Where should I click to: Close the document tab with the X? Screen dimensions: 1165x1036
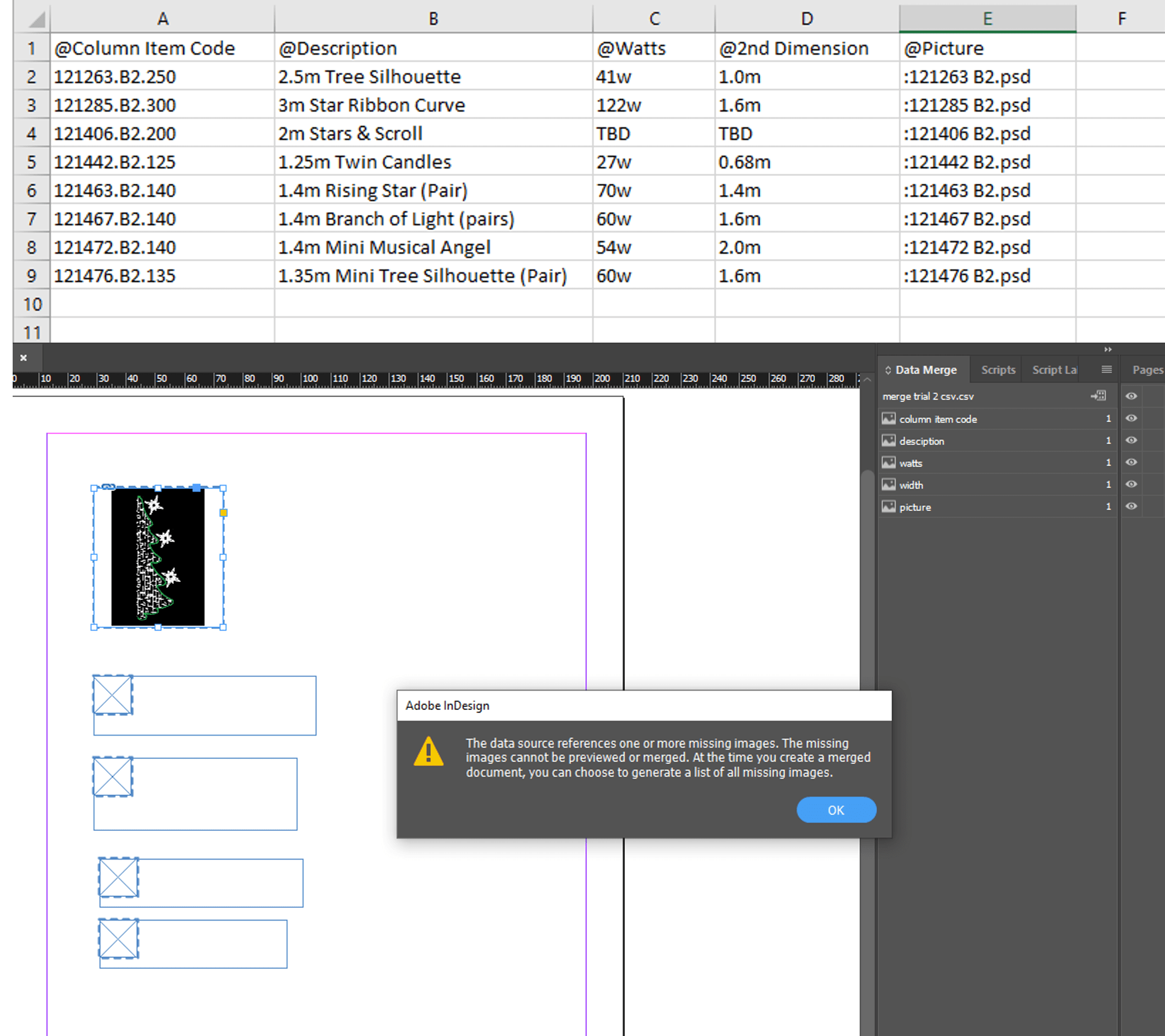point(23,358)
